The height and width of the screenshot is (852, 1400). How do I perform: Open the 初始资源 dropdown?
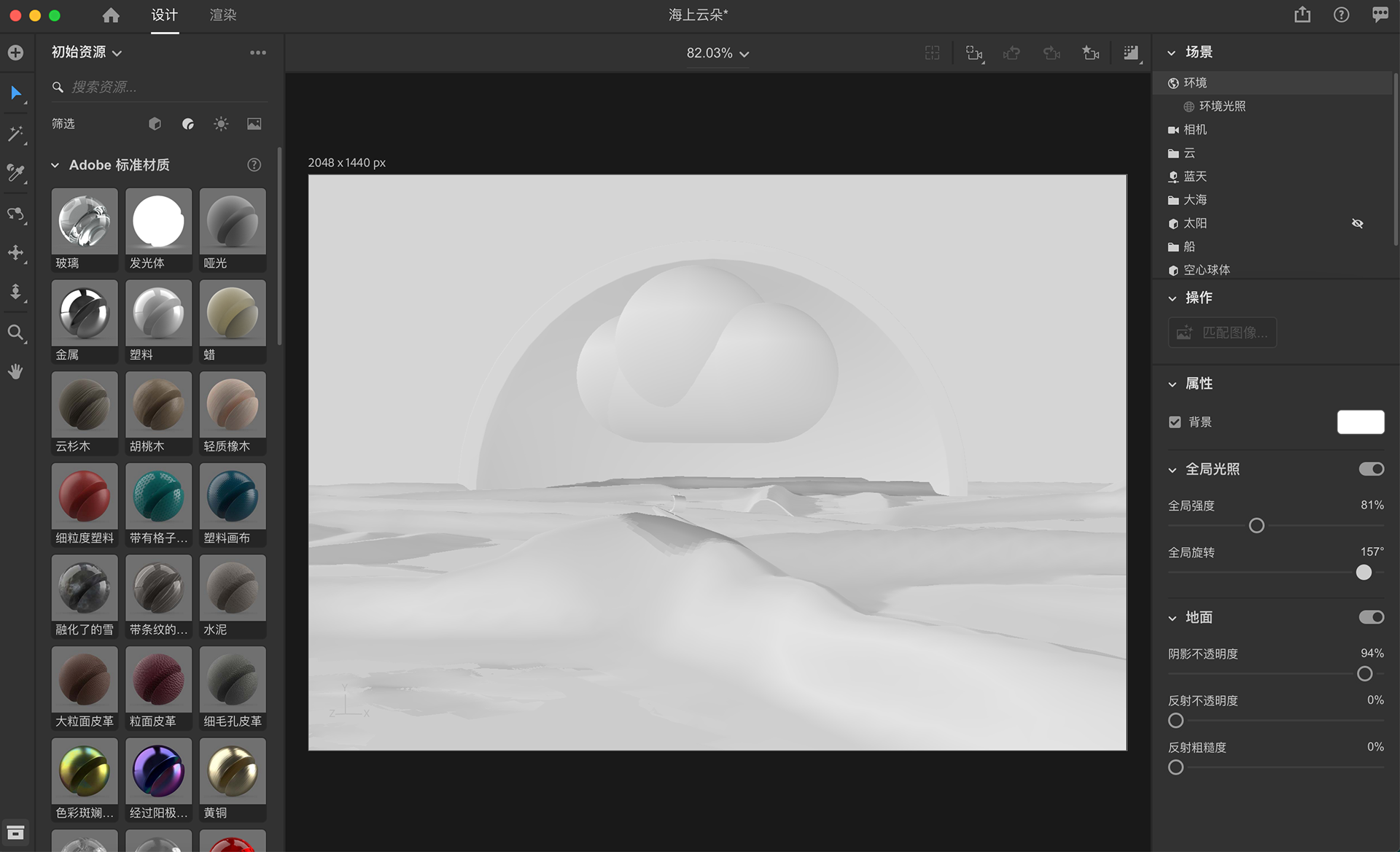click(x=86, y=53)
